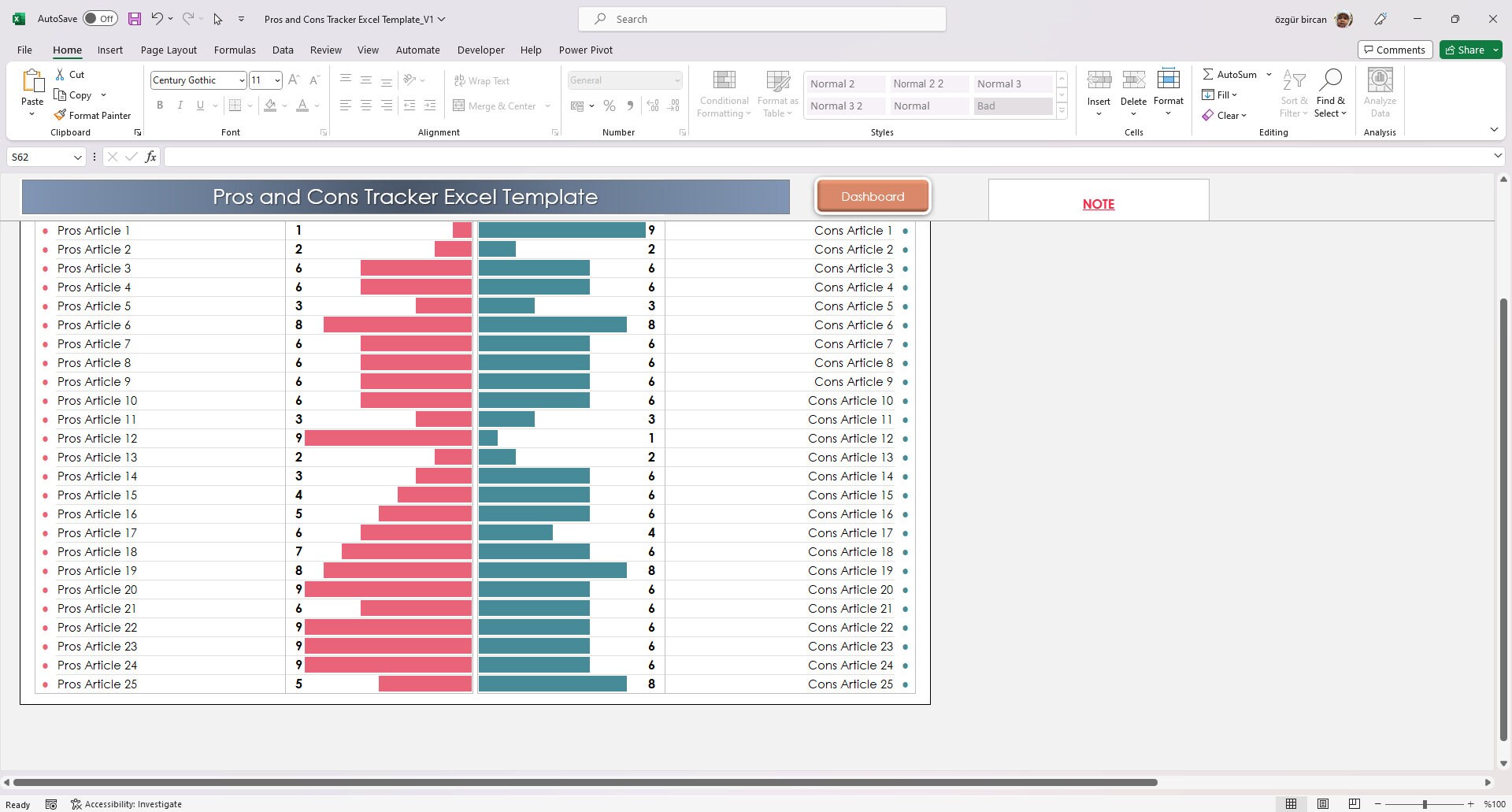Click the Insert Function fx icon
The width and height of the screenshot is (1512, 812).
[x=150, y=157]
